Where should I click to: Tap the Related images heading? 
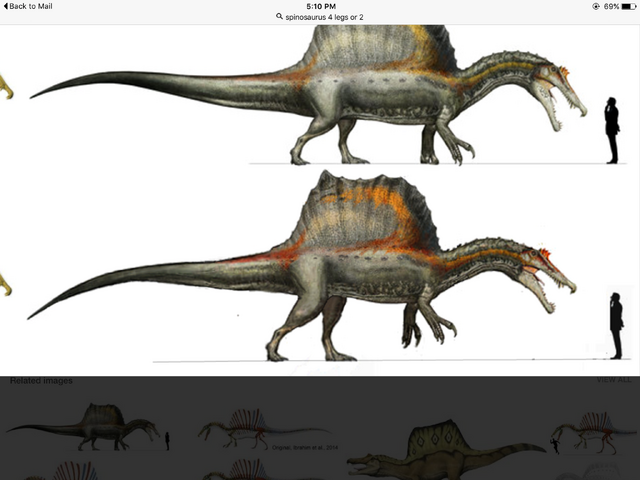[x=41, y=380]
